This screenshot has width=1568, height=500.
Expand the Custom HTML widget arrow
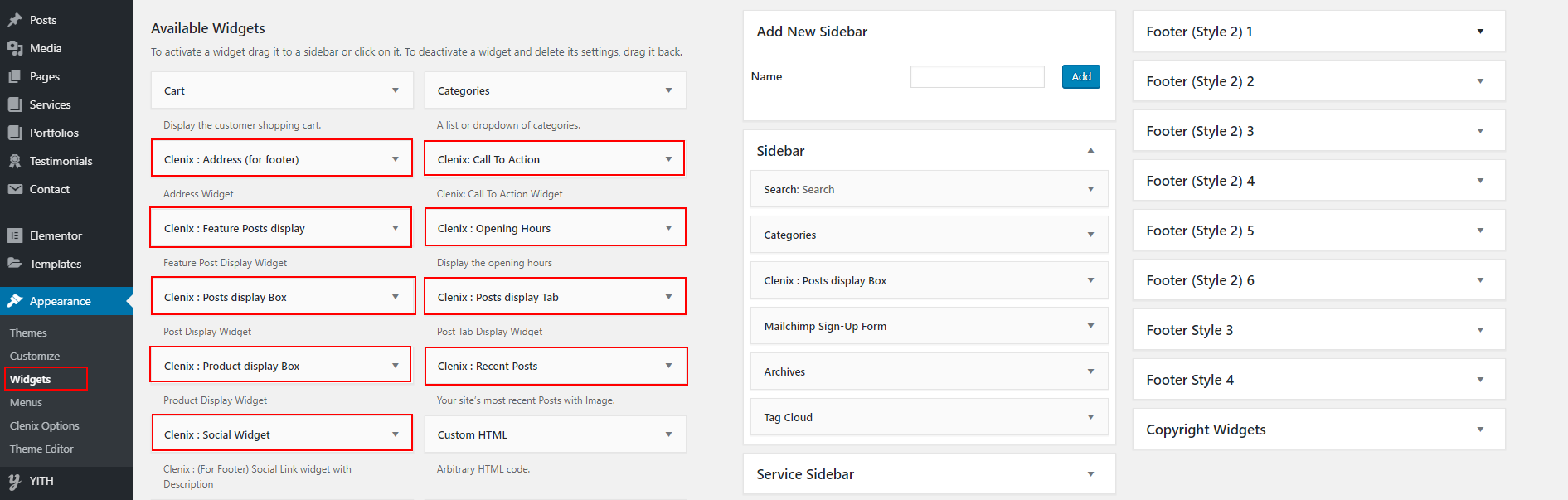[668, 434]
